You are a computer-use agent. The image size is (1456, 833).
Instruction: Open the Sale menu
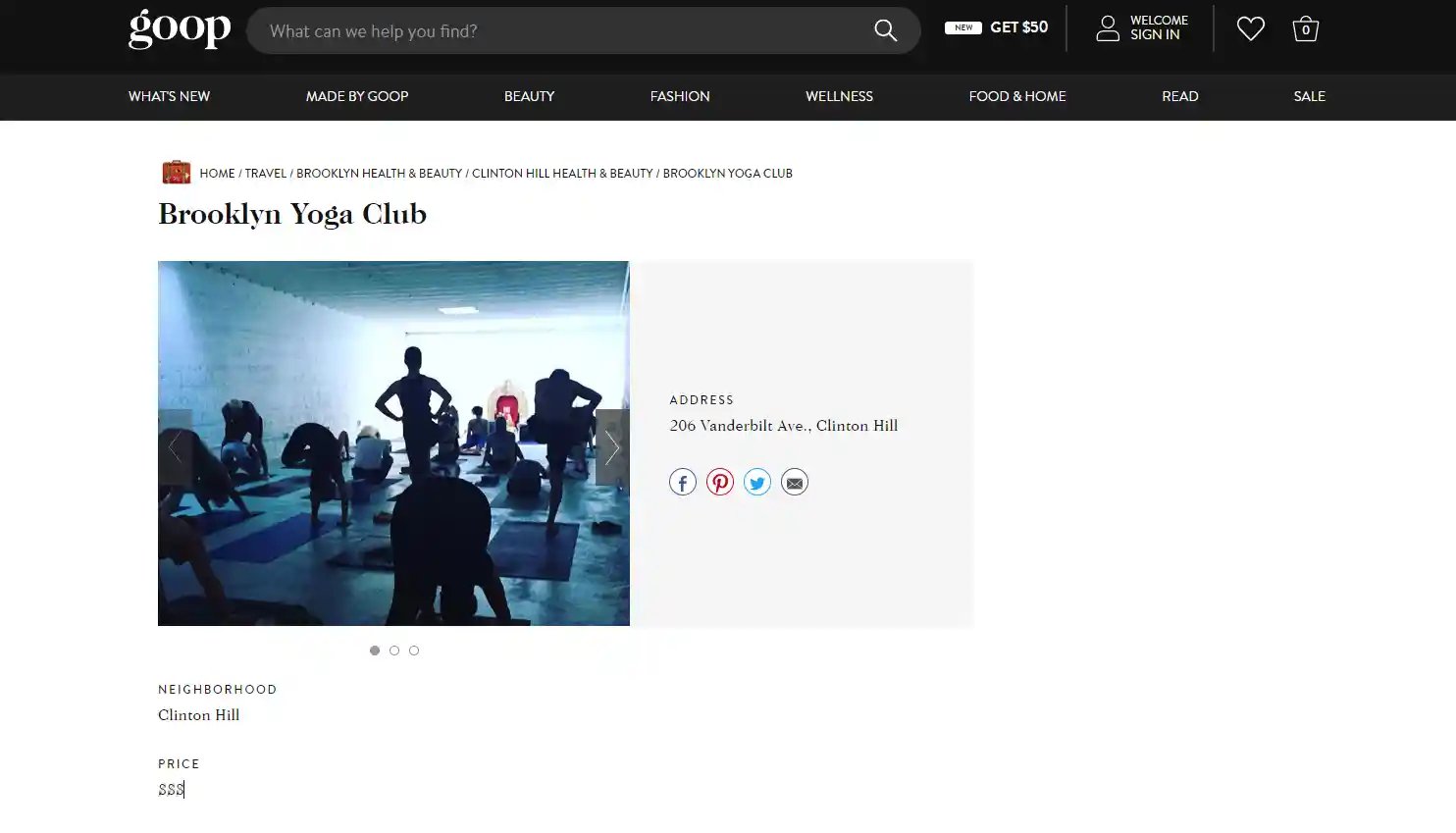pos(1309,96)
